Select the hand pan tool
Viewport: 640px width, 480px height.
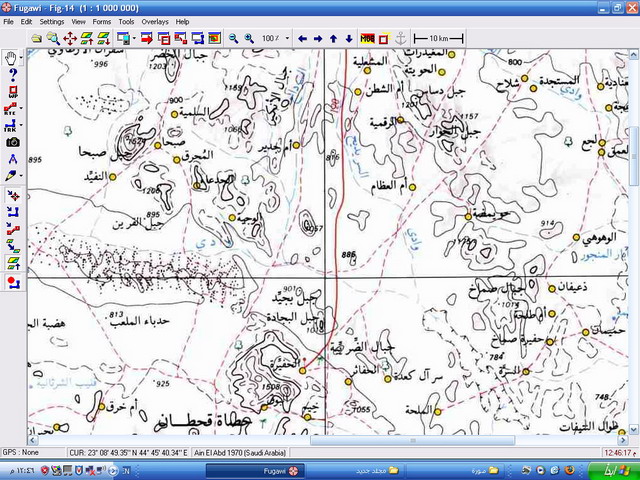(x=11, y=58)
